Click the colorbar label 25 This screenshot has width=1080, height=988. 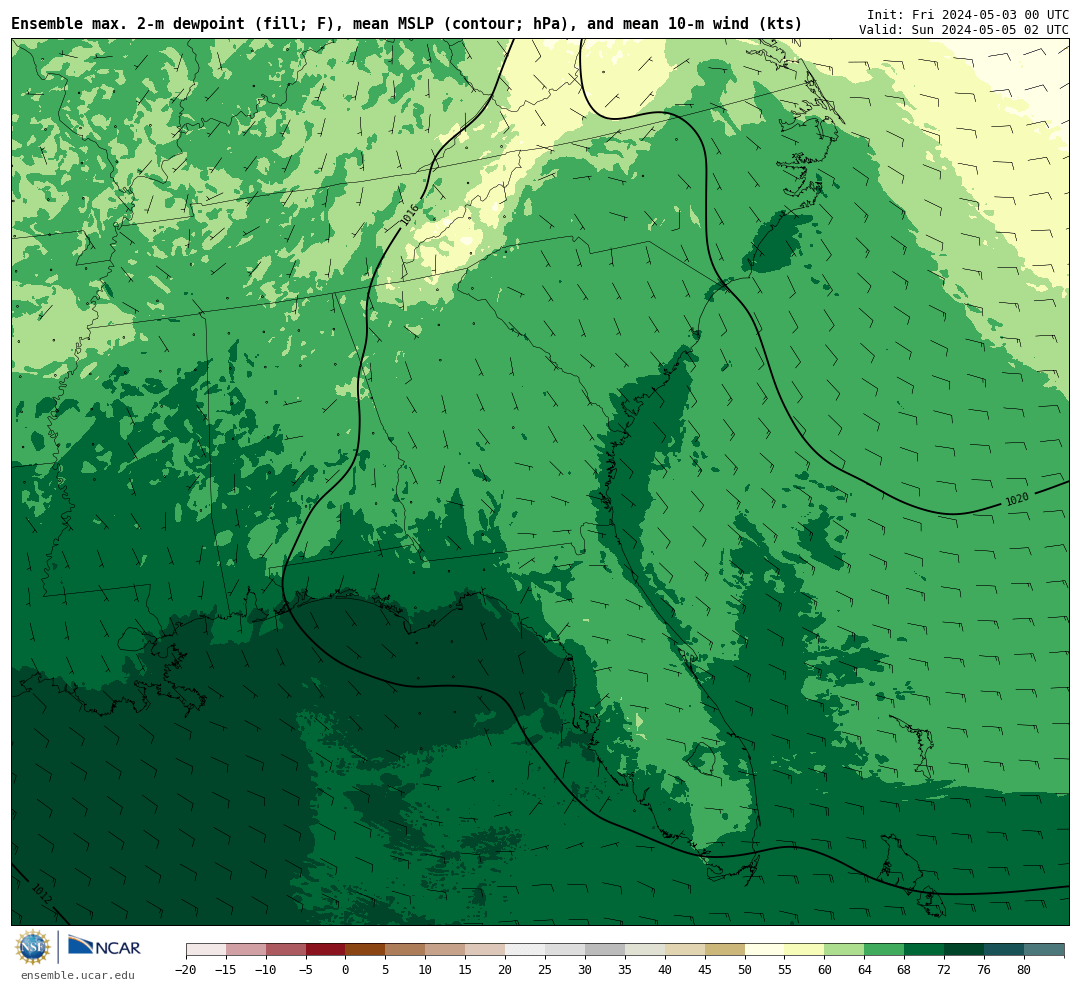[545, 970]
